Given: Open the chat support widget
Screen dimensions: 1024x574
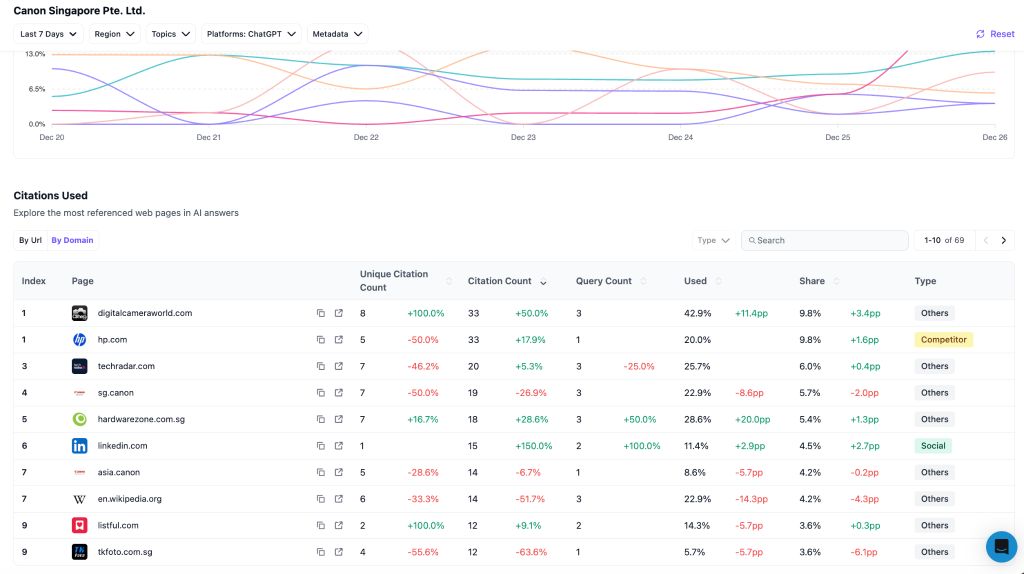Looking at the screenshot, I should (x=1001, y=546).
